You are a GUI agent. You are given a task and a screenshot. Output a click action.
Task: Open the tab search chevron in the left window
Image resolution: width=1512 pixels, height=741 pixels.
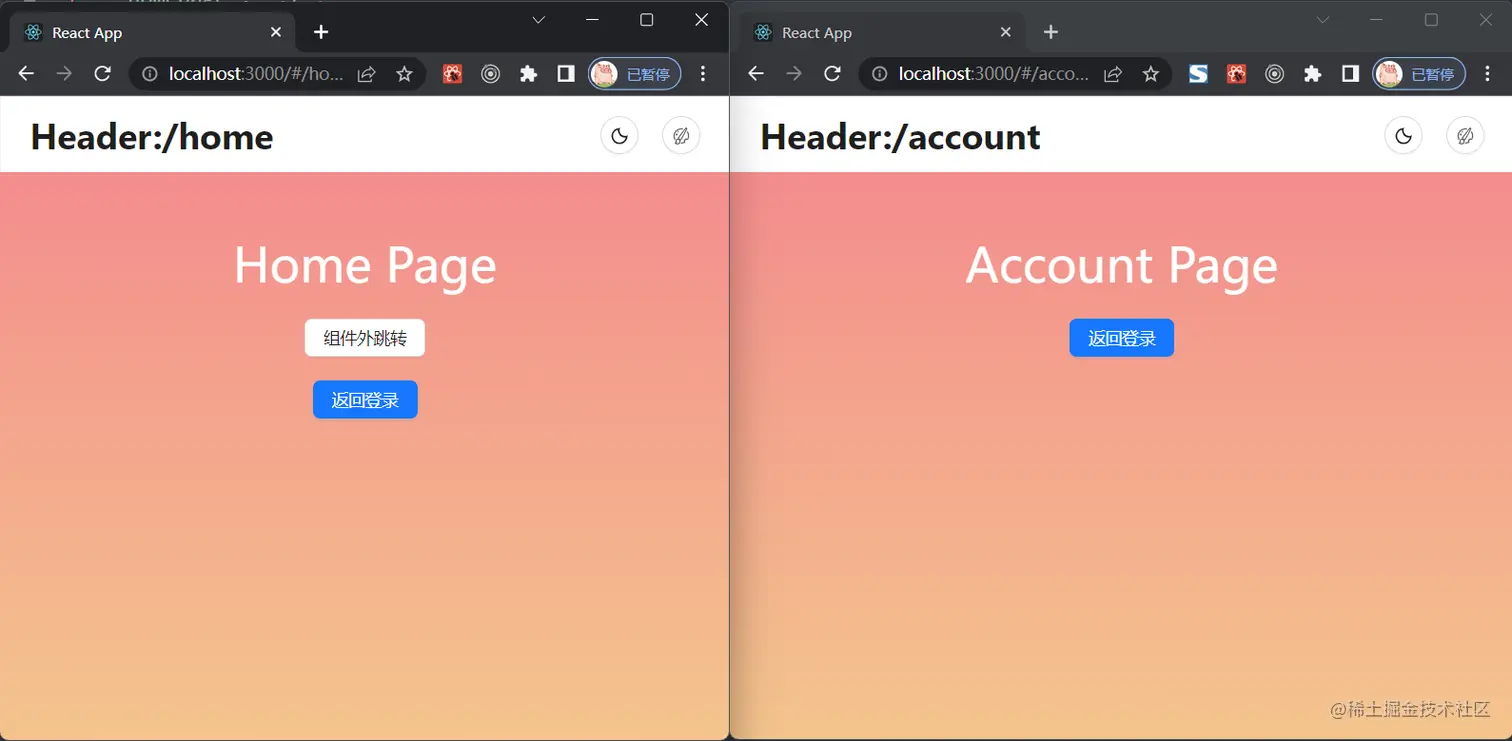pos(538,20)
